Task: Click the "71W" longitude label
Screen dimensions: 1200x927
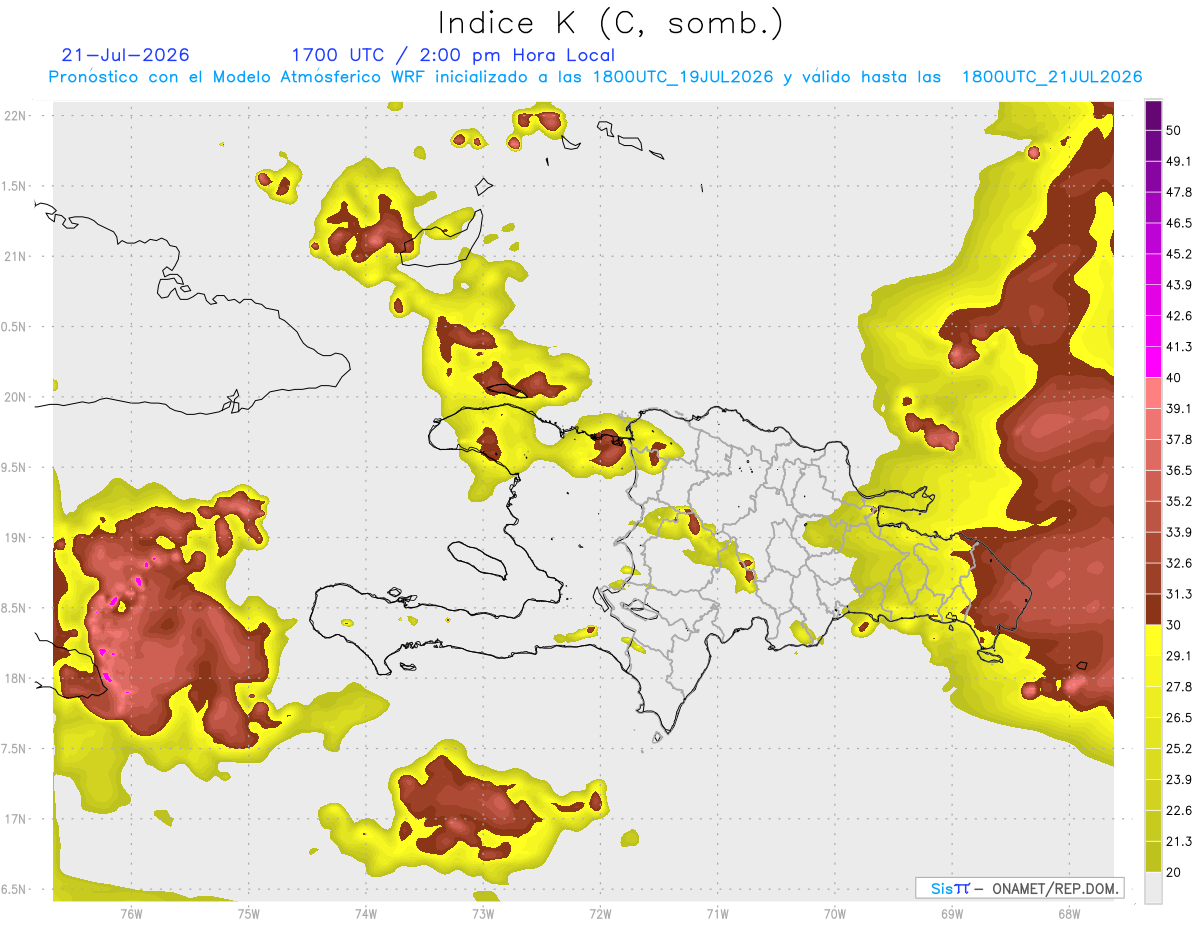Action: point(717,914)
